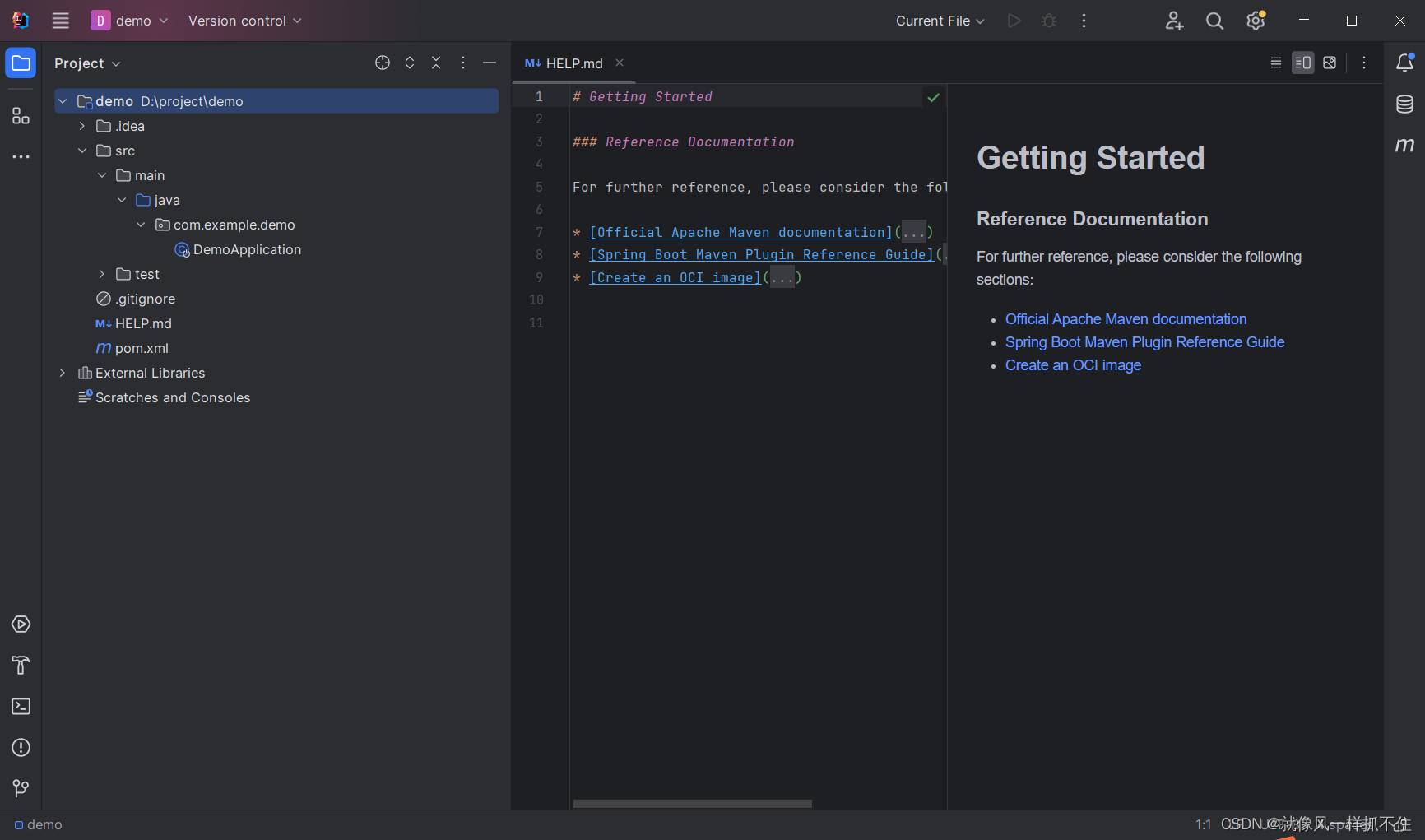This screenshot has height=840, width=1425.
Task: Open the Project tool window icon
Action: pyautogui.click(x=21, y=63)
